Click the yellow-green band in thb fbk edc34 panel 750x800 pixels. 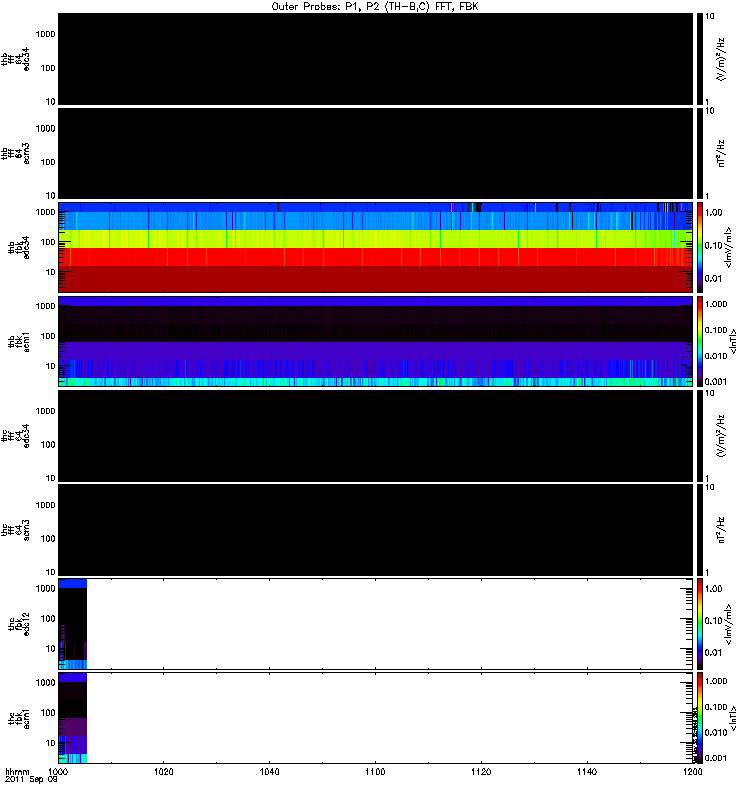click(376, 239)
